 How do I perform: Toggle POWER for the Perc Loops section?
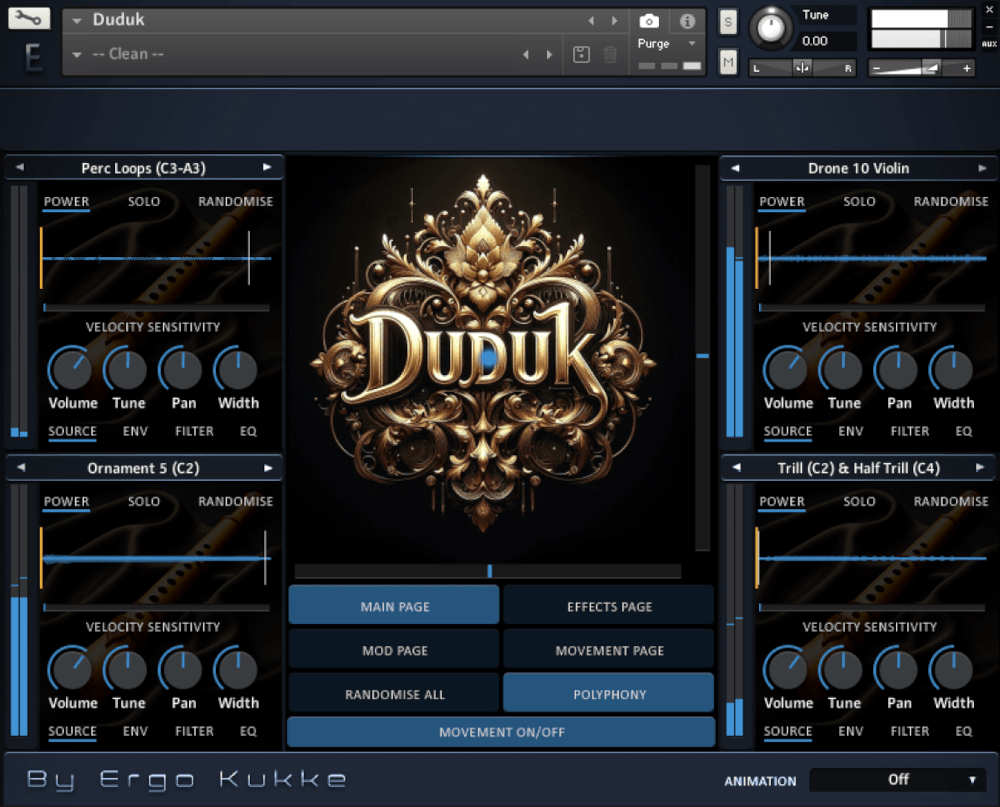pos(66,201)
